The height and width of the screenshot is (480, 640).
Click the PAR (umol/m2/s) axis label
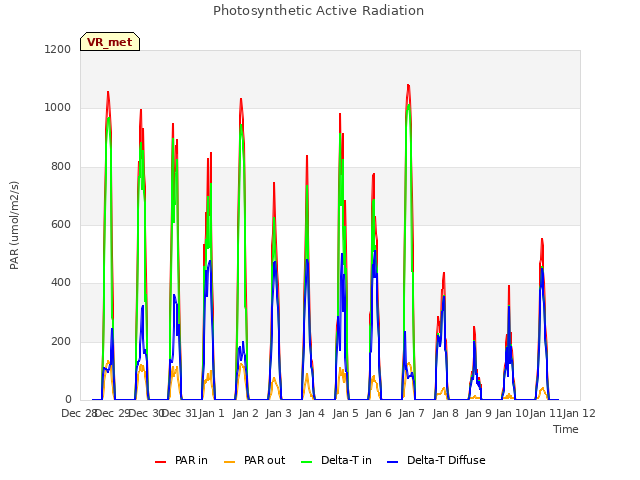[14, 225]
